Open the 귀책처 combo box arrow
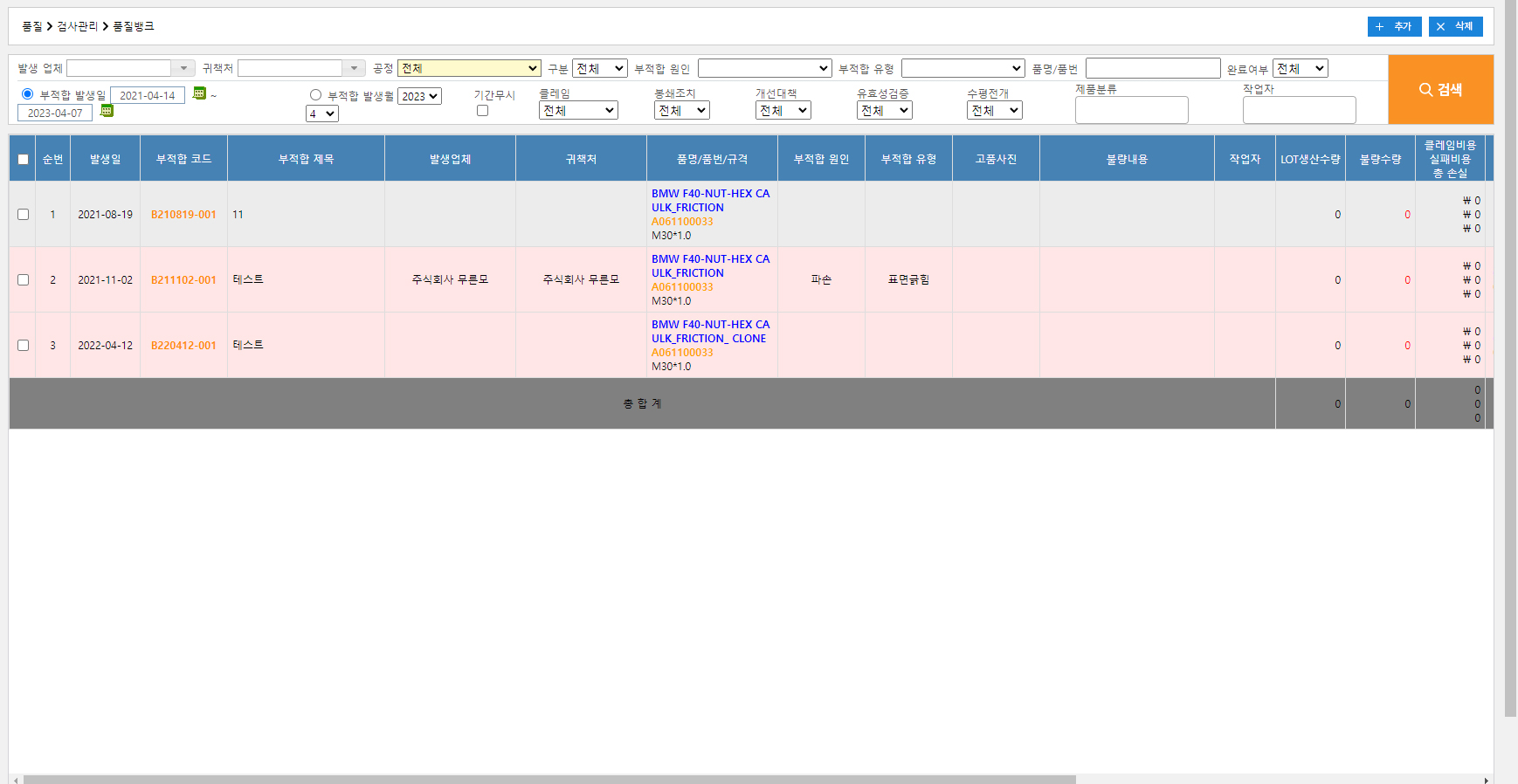 pyautogui.click(x=354, y=68)
